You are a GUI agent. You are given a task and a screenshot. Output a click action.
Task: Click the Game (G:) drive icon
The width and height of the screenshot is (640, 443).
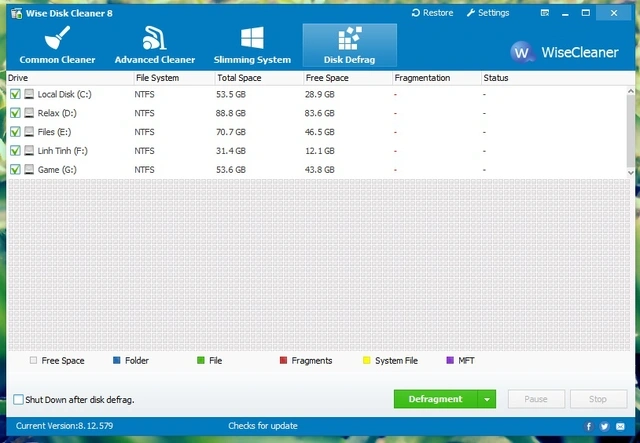(29, 169)
